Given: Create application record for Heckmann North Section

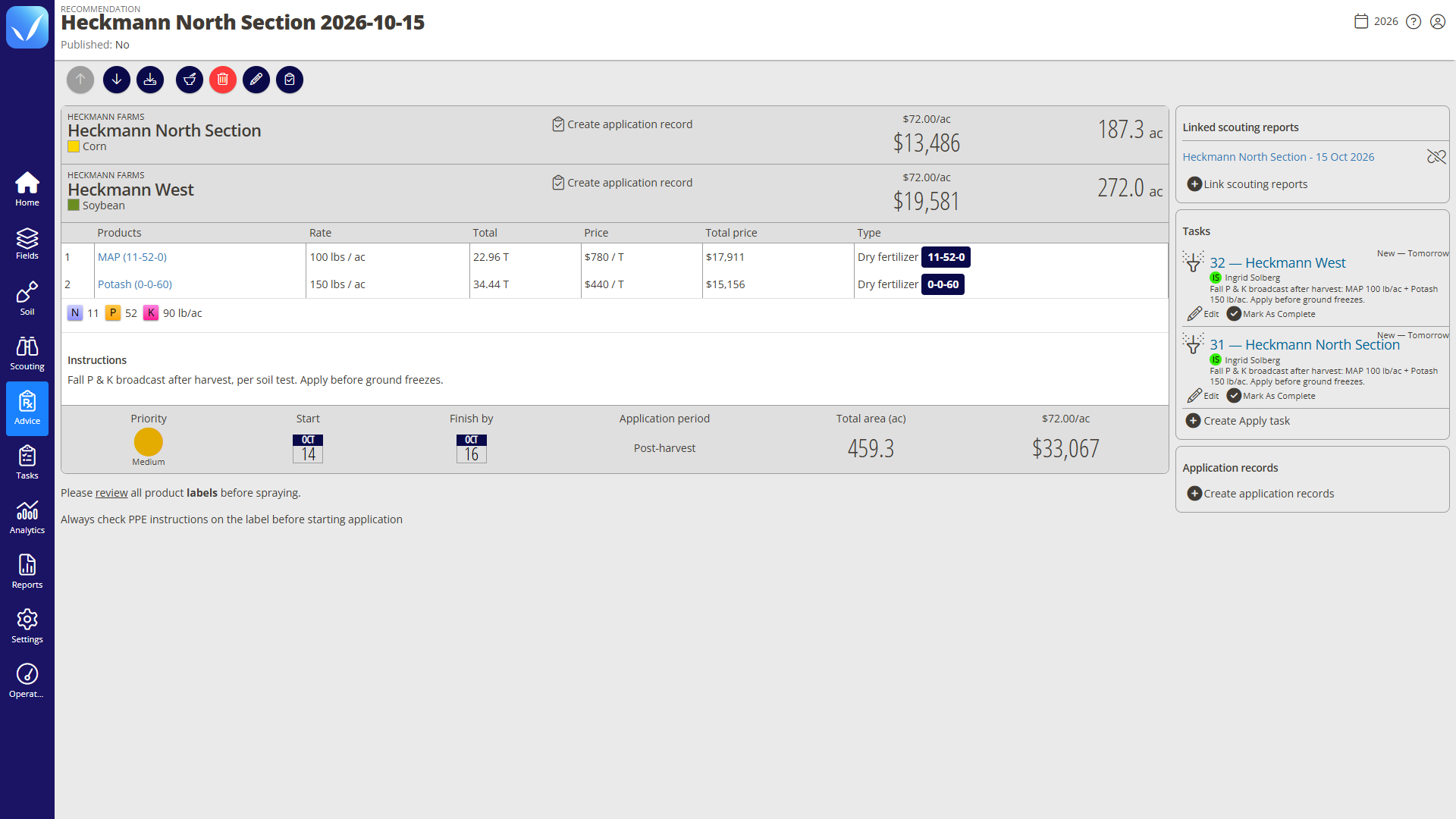Looking at the screenshot, I should [x=622, y=124].
